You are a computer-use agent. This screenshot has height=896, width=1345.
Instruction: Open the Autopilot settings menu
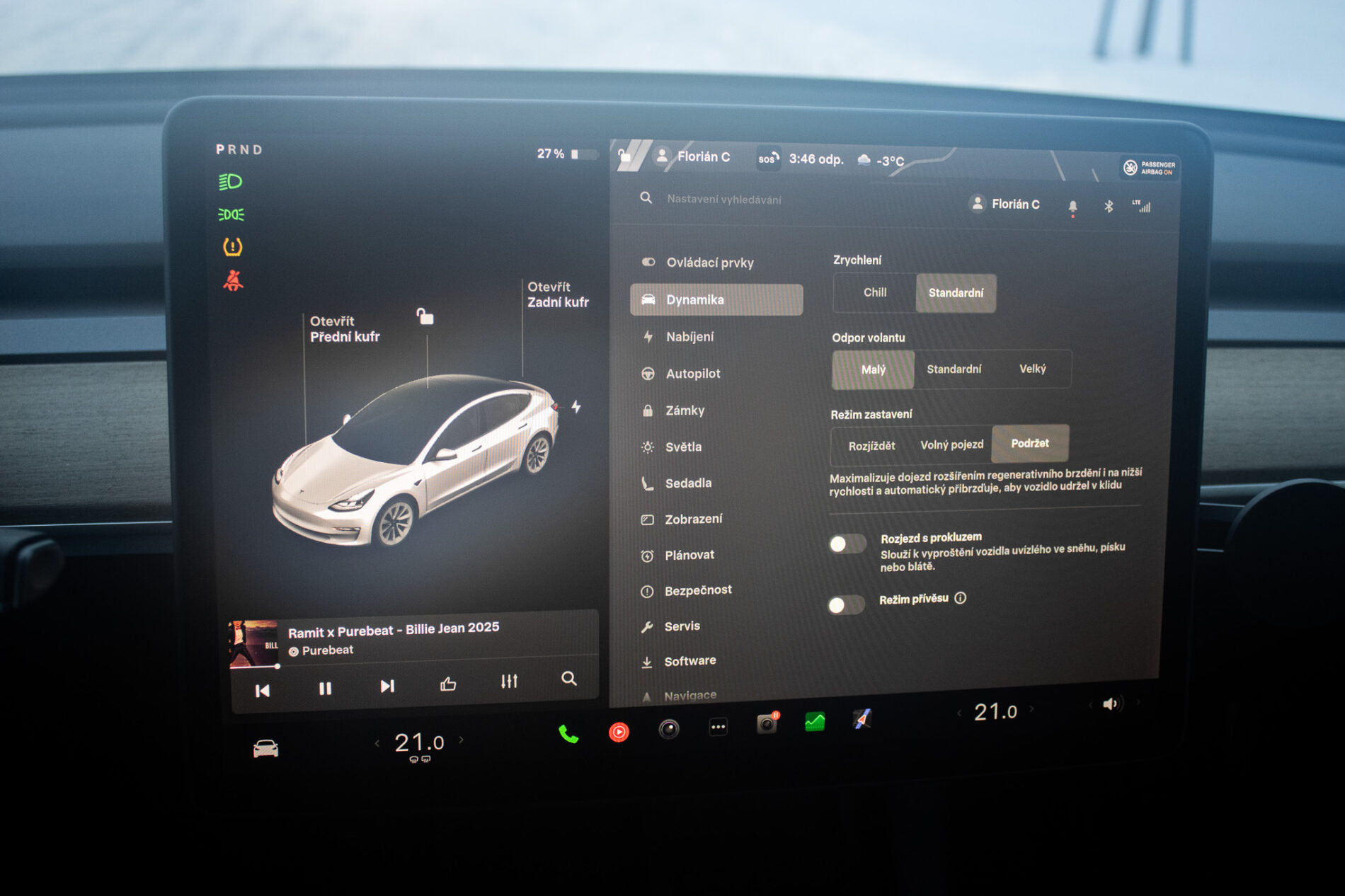coord(692,374)
